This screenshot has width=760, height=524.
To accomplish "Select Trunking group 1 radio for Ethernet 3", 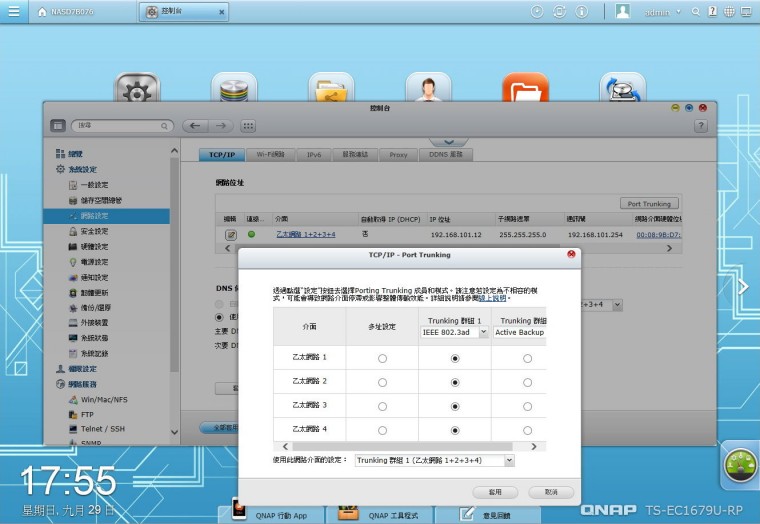I will (x=456, y=406).
